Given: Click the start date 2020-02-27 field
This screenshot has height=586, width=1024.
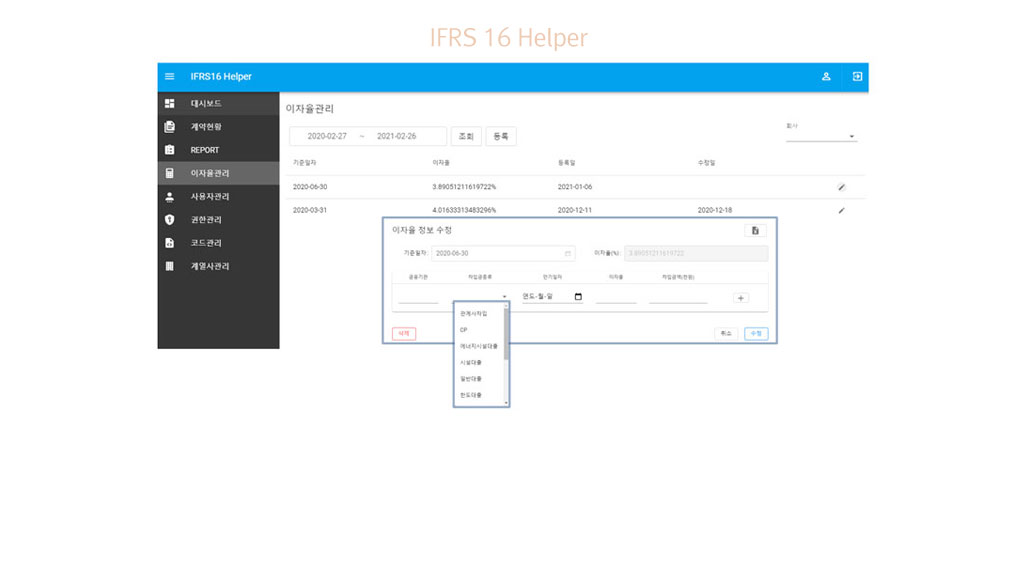Looking at the screenshot, I should [327, 136].
